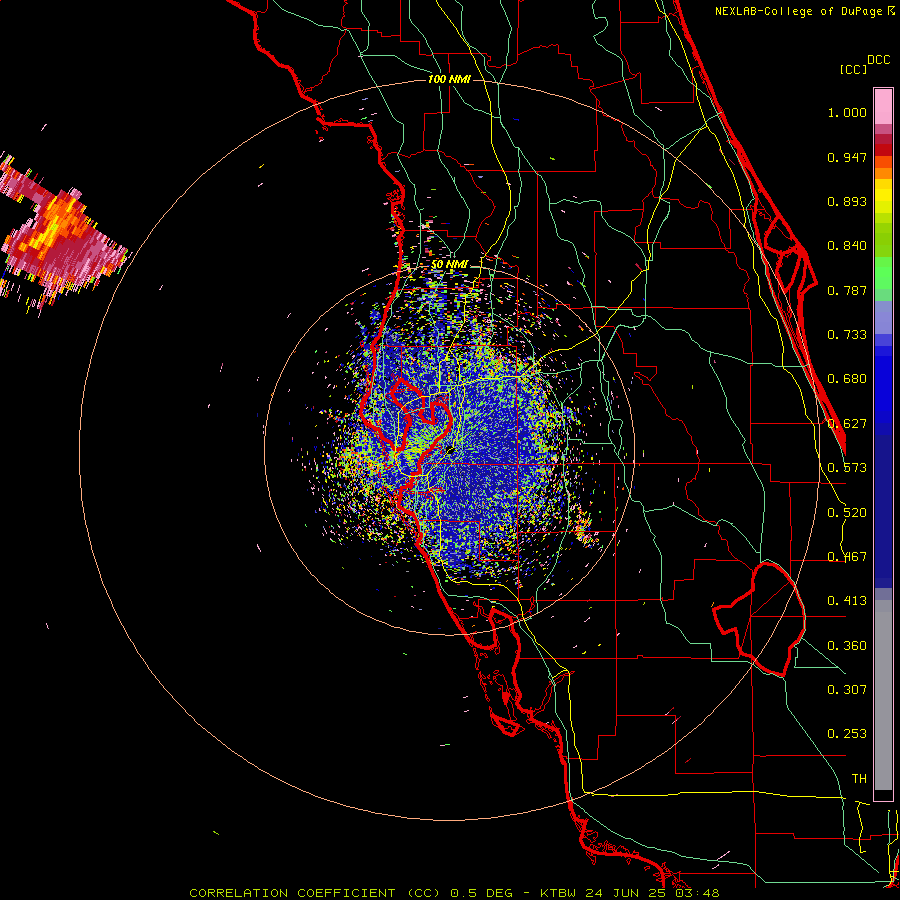The image size is (900, 900).
Task: Click the gray low-value segment of the color bar
Action: coord(883,696)
